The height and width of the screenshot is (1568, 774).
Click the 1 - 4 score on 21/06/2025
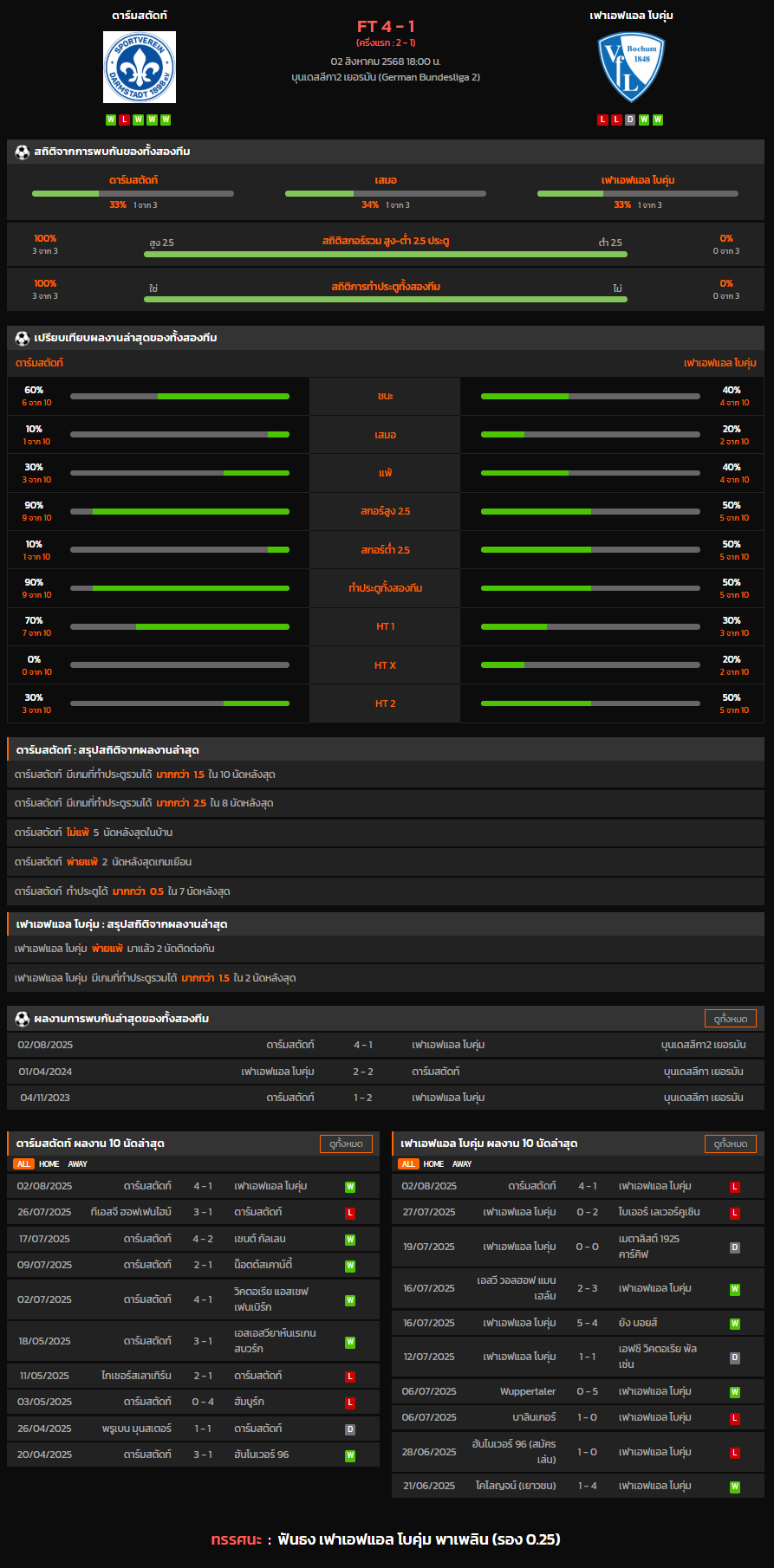click(588, 1486)
